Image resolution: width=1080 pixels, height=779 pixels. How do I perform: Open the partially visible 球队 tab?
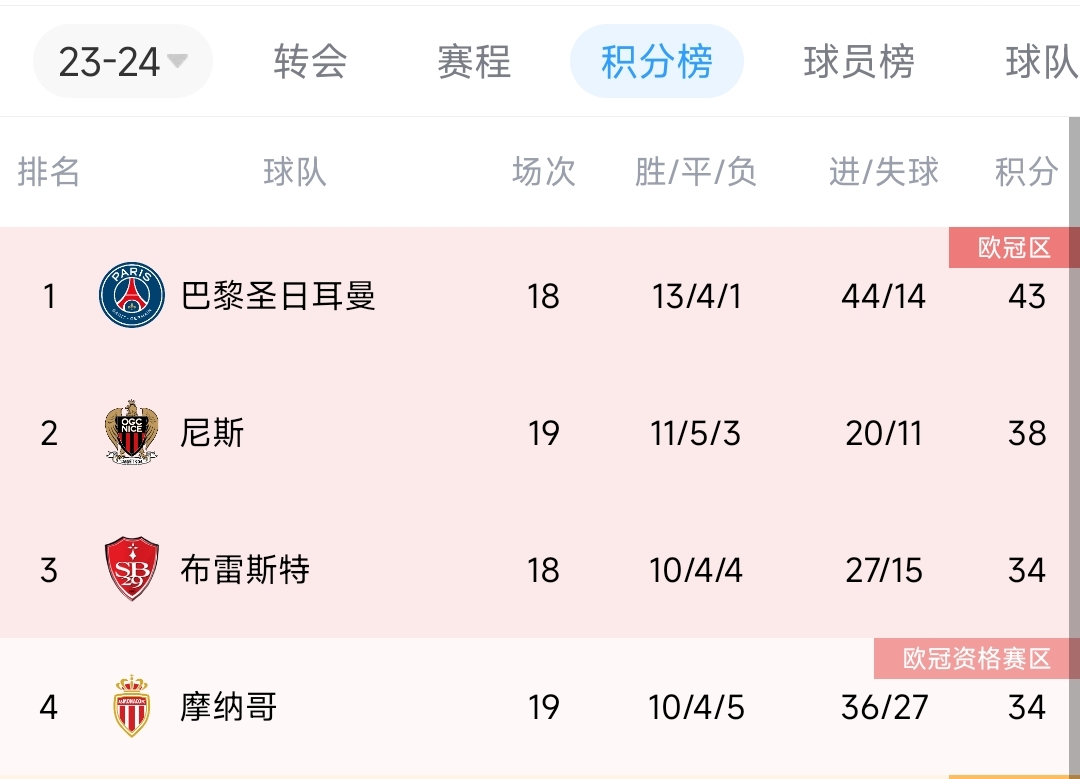1042,61
